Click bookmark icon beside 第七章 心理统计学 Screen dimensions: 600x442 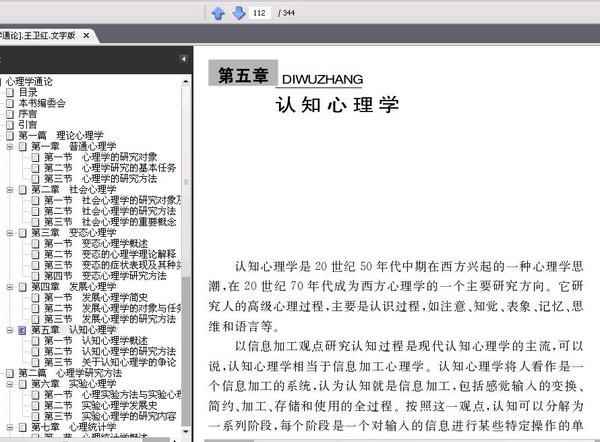[x=23, y=427]
